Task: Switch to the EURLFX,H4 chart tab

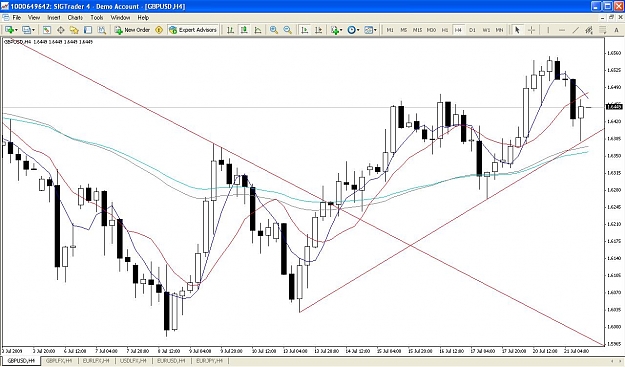Action: point(96,361)
